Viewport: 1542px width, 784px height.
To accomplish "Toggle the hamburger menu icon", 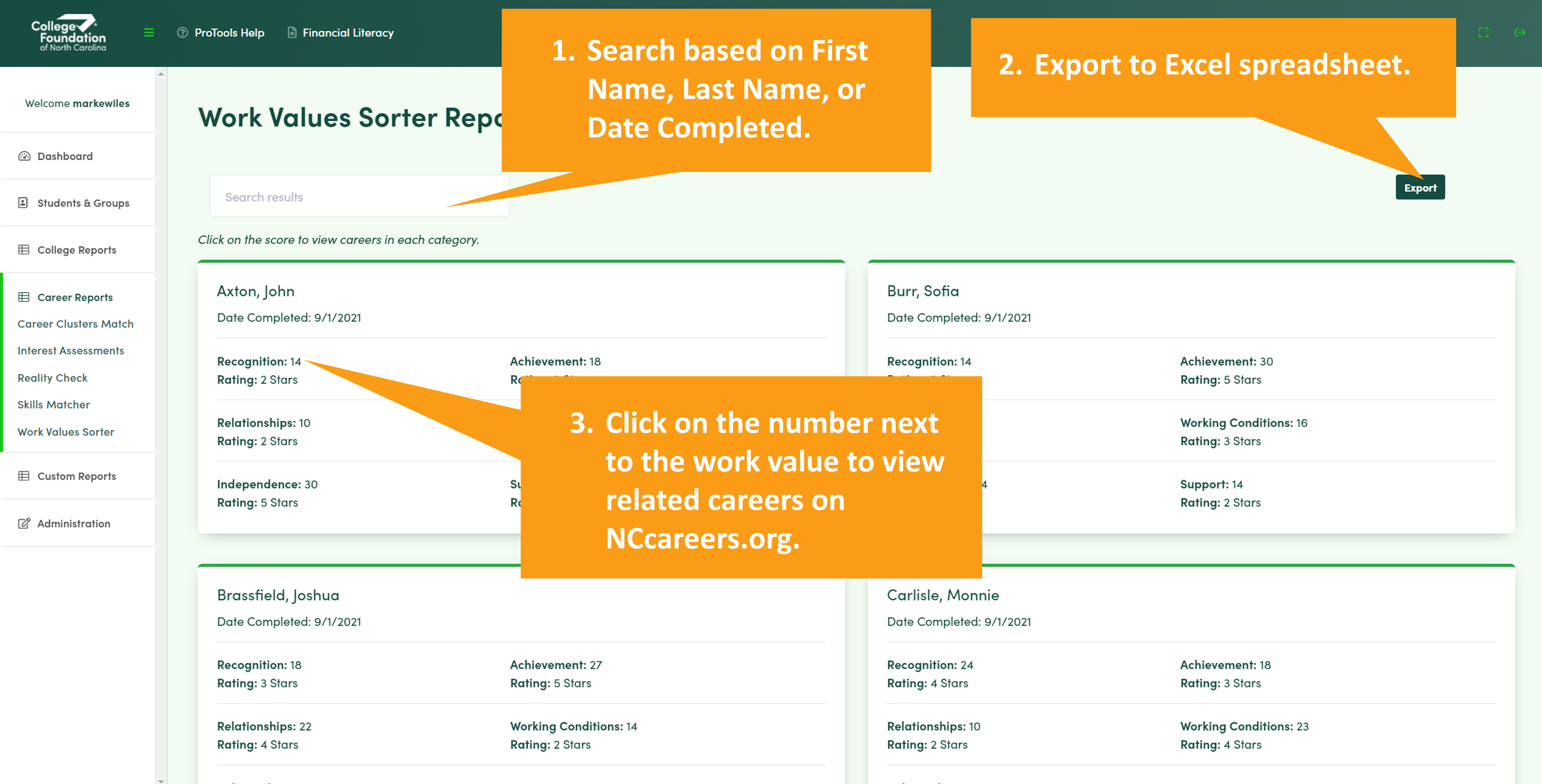I will pos(149,32).
